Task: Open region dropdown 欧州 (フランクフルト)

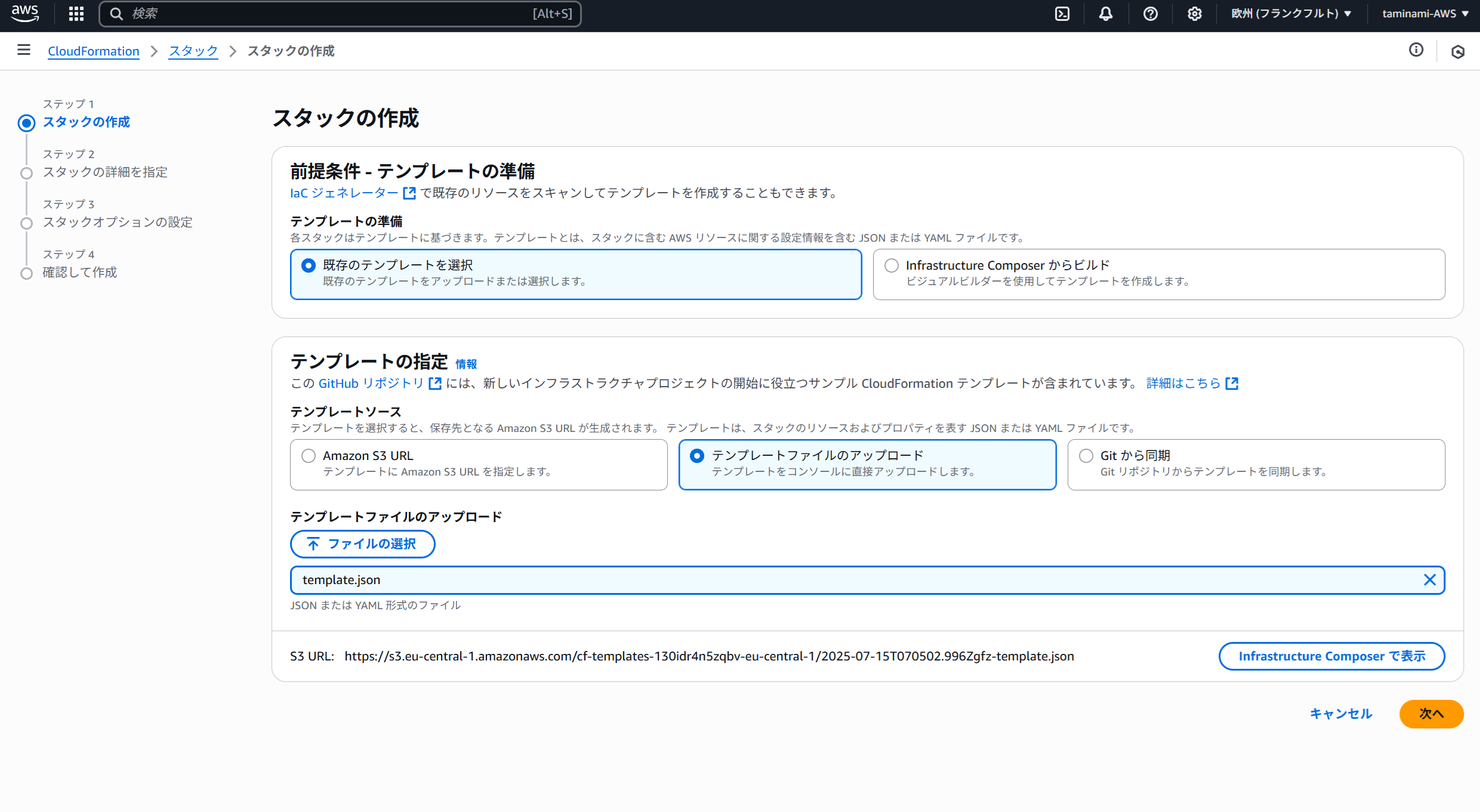Action: point(1291,14)
